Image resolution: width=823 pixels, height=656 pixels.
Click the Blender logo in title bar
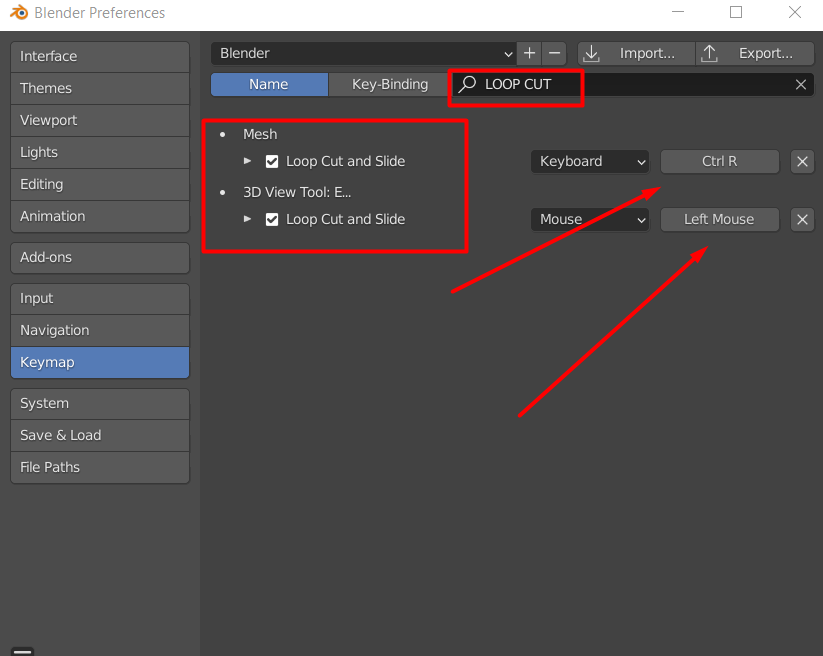click(x=19, y=12)
